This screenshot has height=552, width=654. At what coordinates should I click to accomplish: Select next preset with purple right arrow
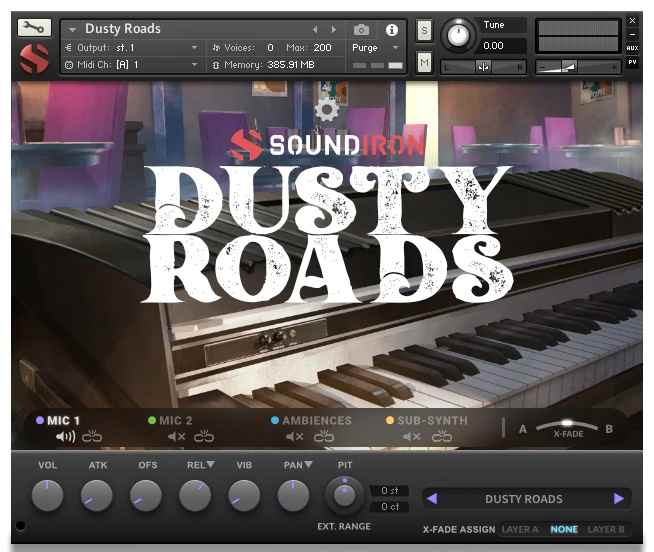coord(619,499)
